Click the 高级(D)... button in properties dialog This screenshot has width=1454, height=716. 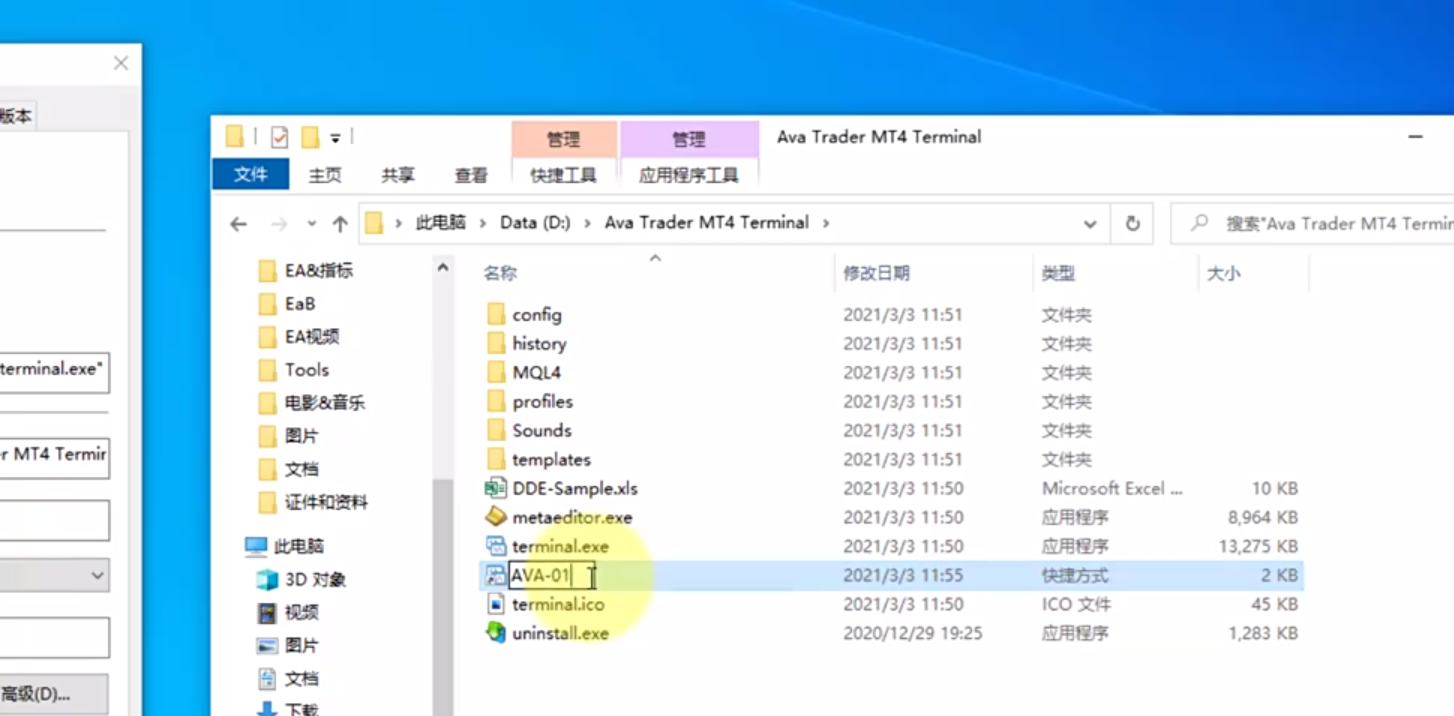[54, 694]
